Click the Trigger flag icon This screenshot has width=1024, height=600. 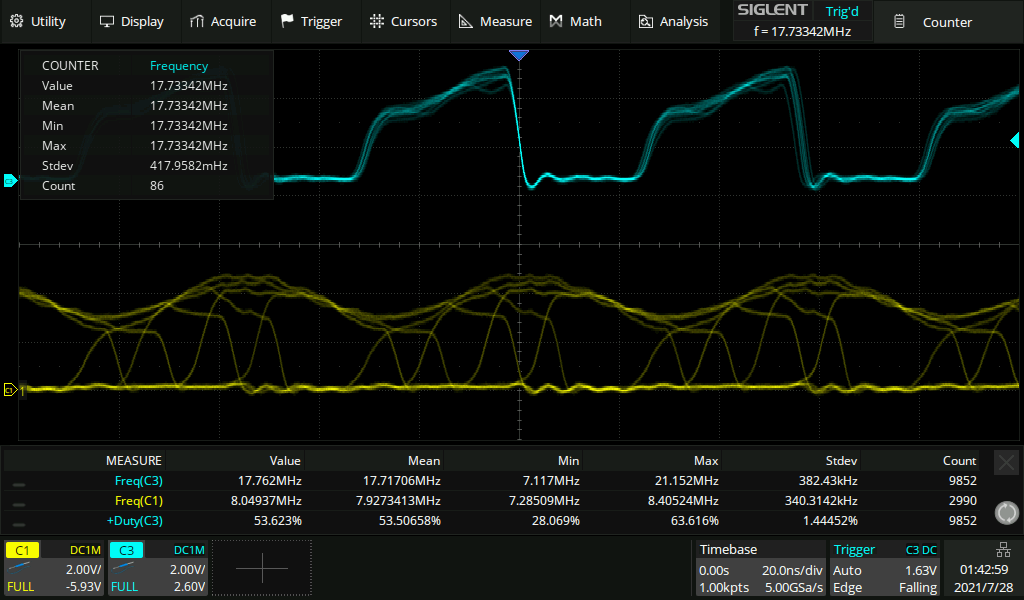287,21
